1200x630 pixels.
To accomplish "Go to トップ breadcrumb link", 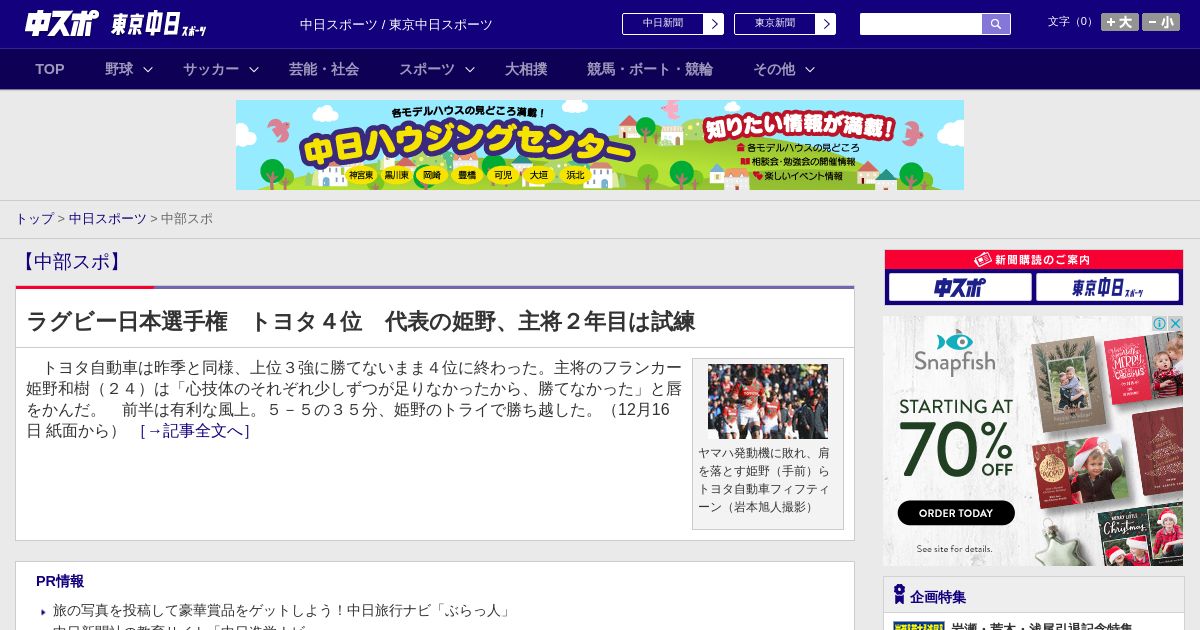I will tap(34, 218).
